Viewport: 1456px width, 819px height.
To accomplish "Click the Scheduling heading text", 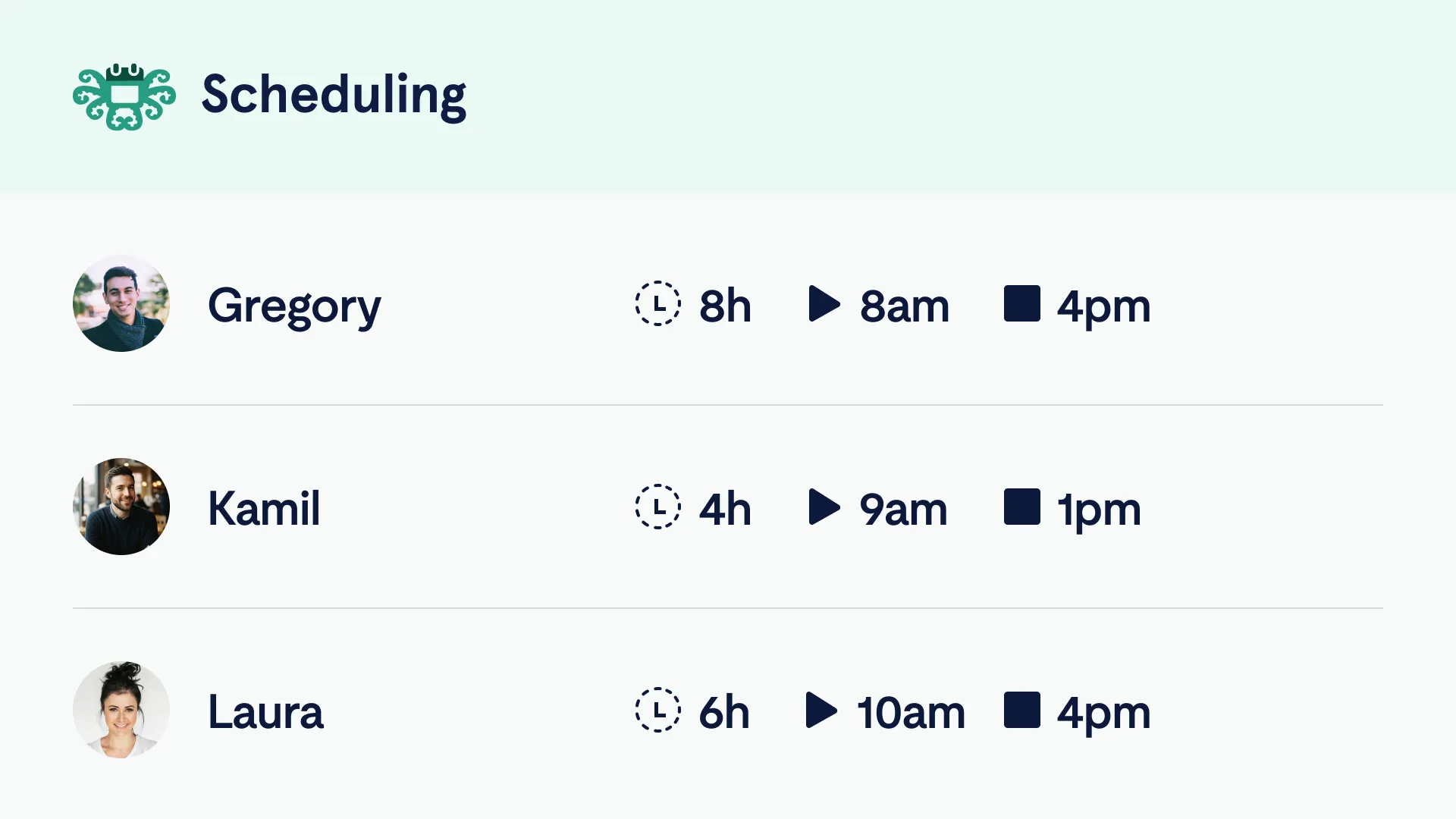I will click(334, 96).
